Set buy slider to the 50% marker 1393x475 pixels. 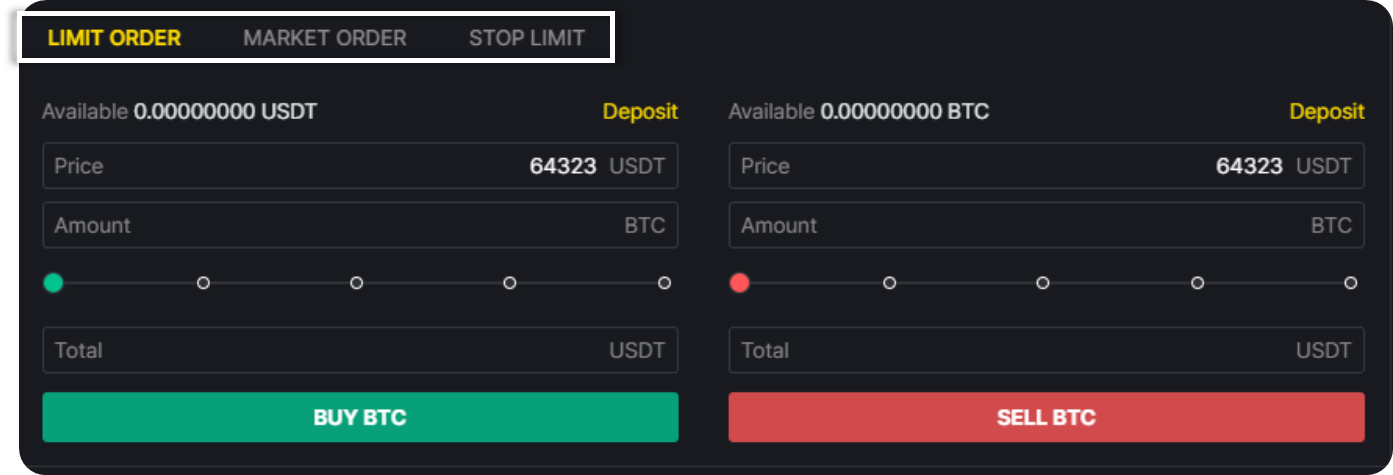click(356, 283)
